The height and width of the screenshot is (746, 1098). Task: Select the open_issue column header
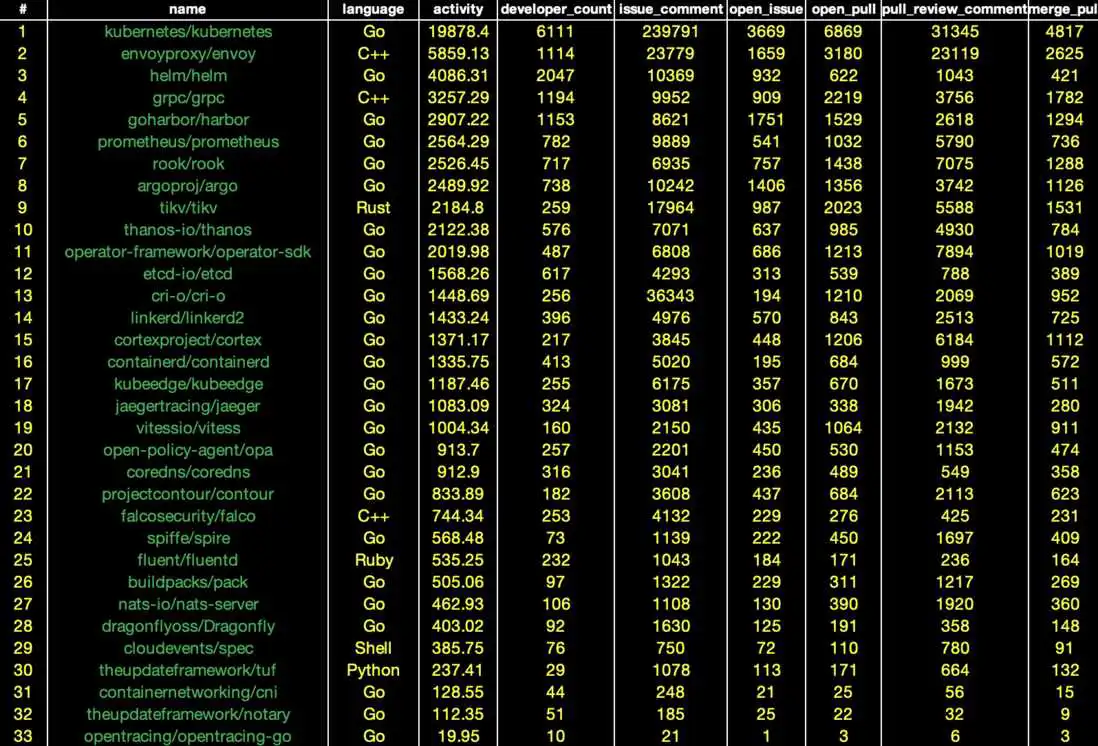point(766,9)
